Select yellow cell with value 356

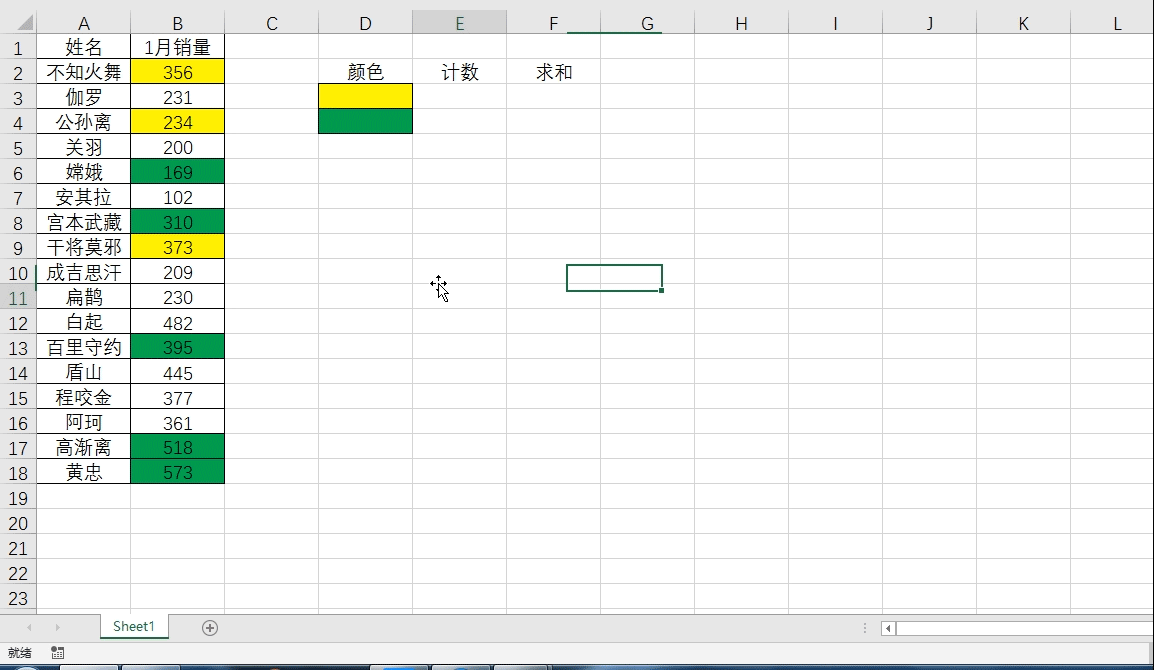tap(177, 72)
